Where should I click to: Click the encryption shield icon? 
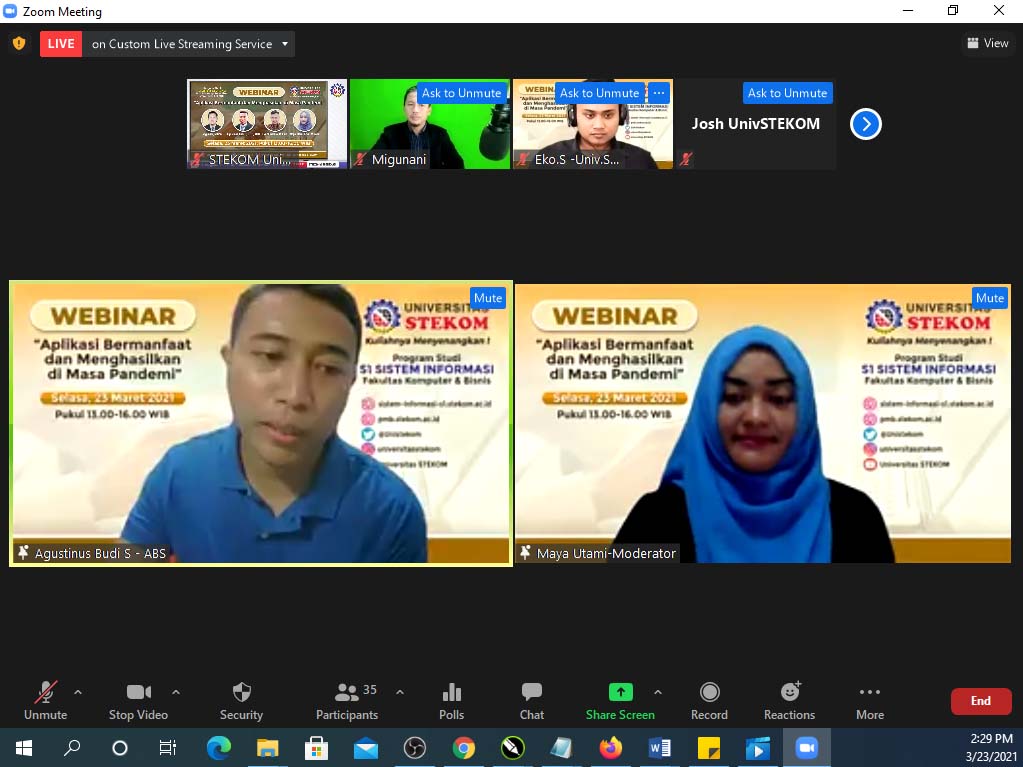click(x=19, y=44)
